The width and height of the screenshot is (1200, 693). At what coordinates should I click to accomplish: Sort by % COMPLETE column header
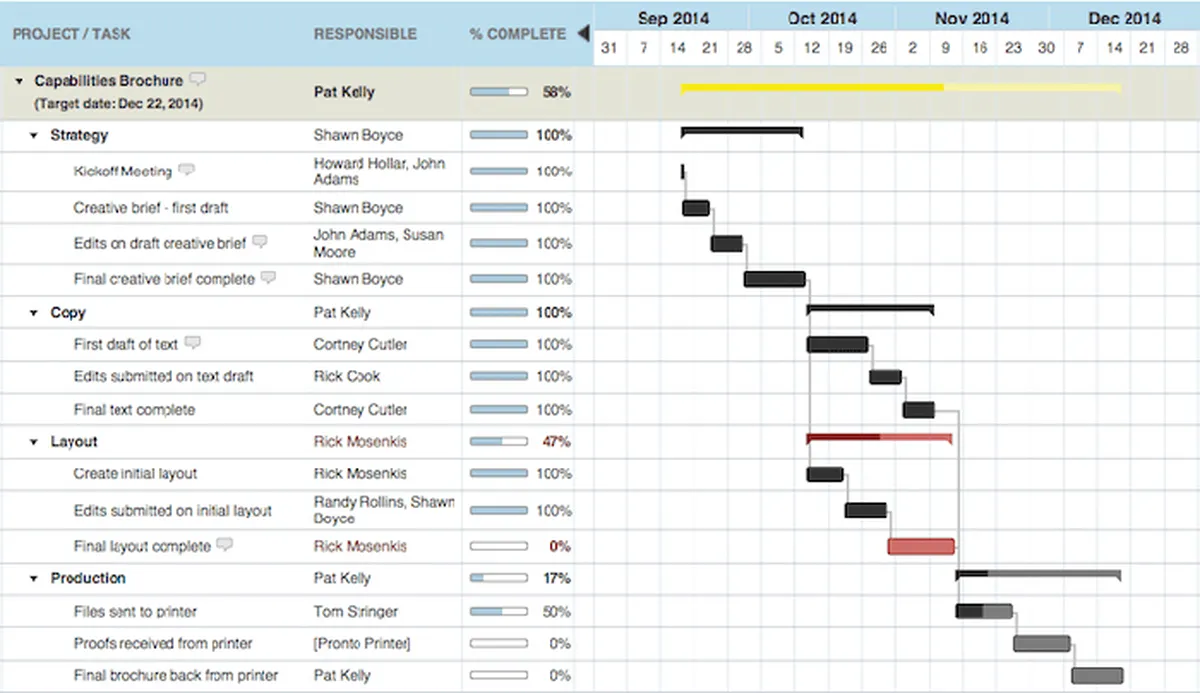coord(517,33)
